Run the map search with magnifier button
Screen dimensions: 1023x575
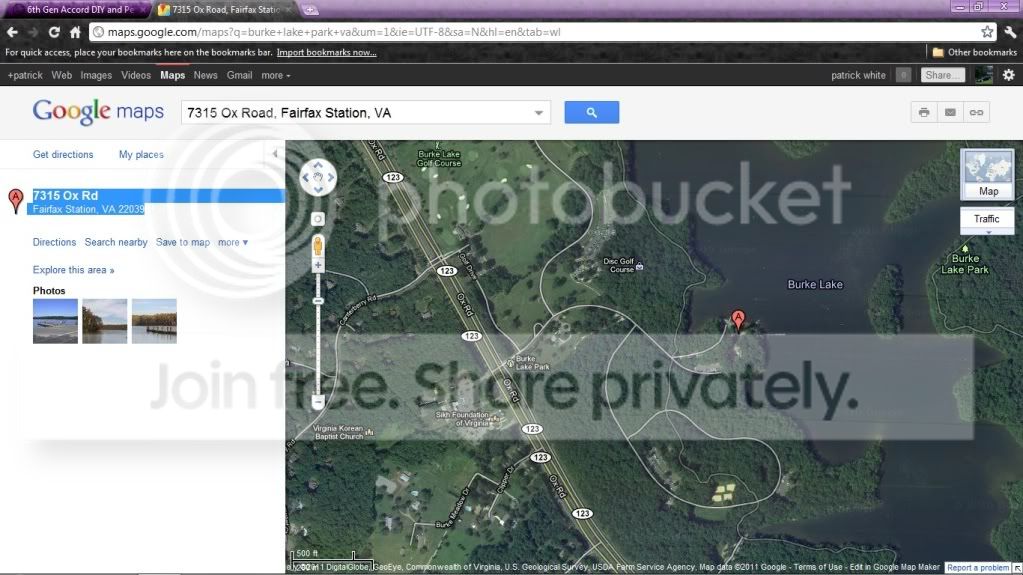click(x=591, y=112)
